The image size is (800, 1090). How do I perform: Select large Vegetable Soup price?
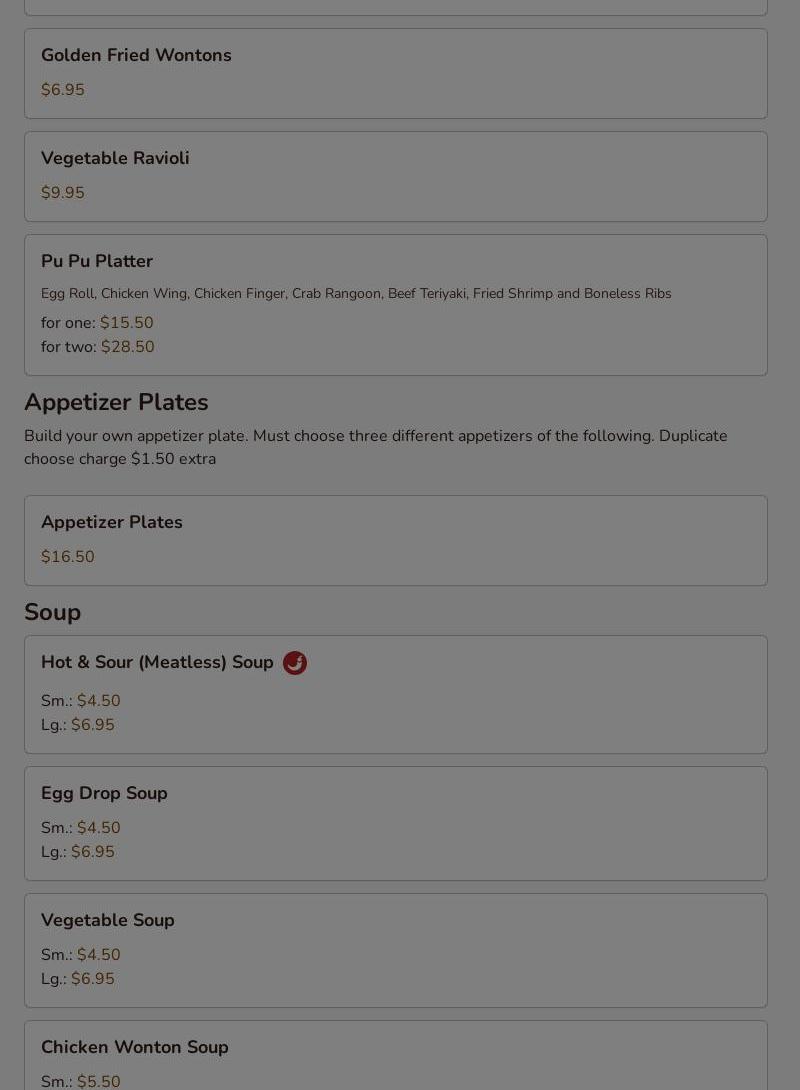(x=92, y=979)
